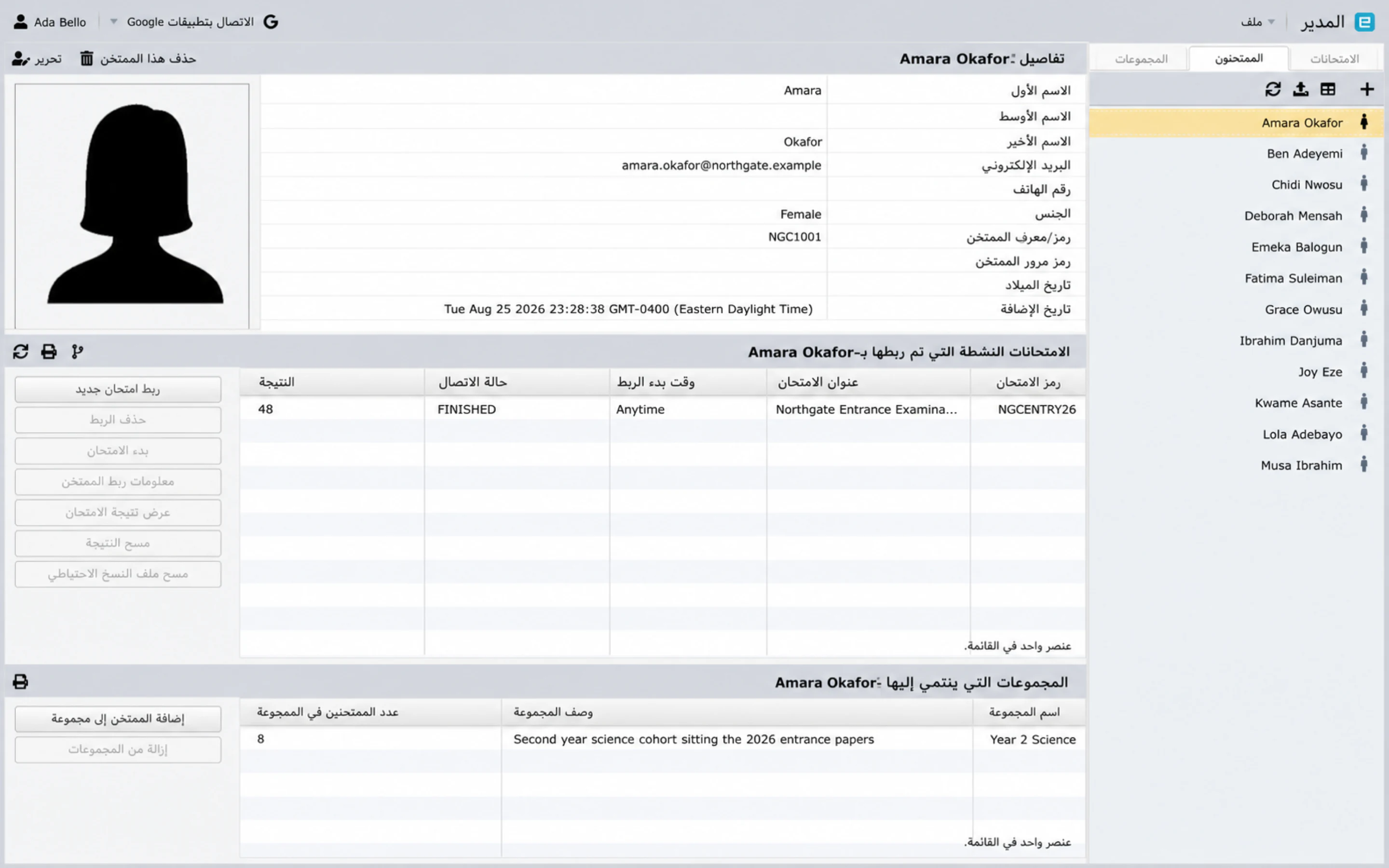
Task: Select the NGCENTRY26 exam row
Action: coord(662,409)
